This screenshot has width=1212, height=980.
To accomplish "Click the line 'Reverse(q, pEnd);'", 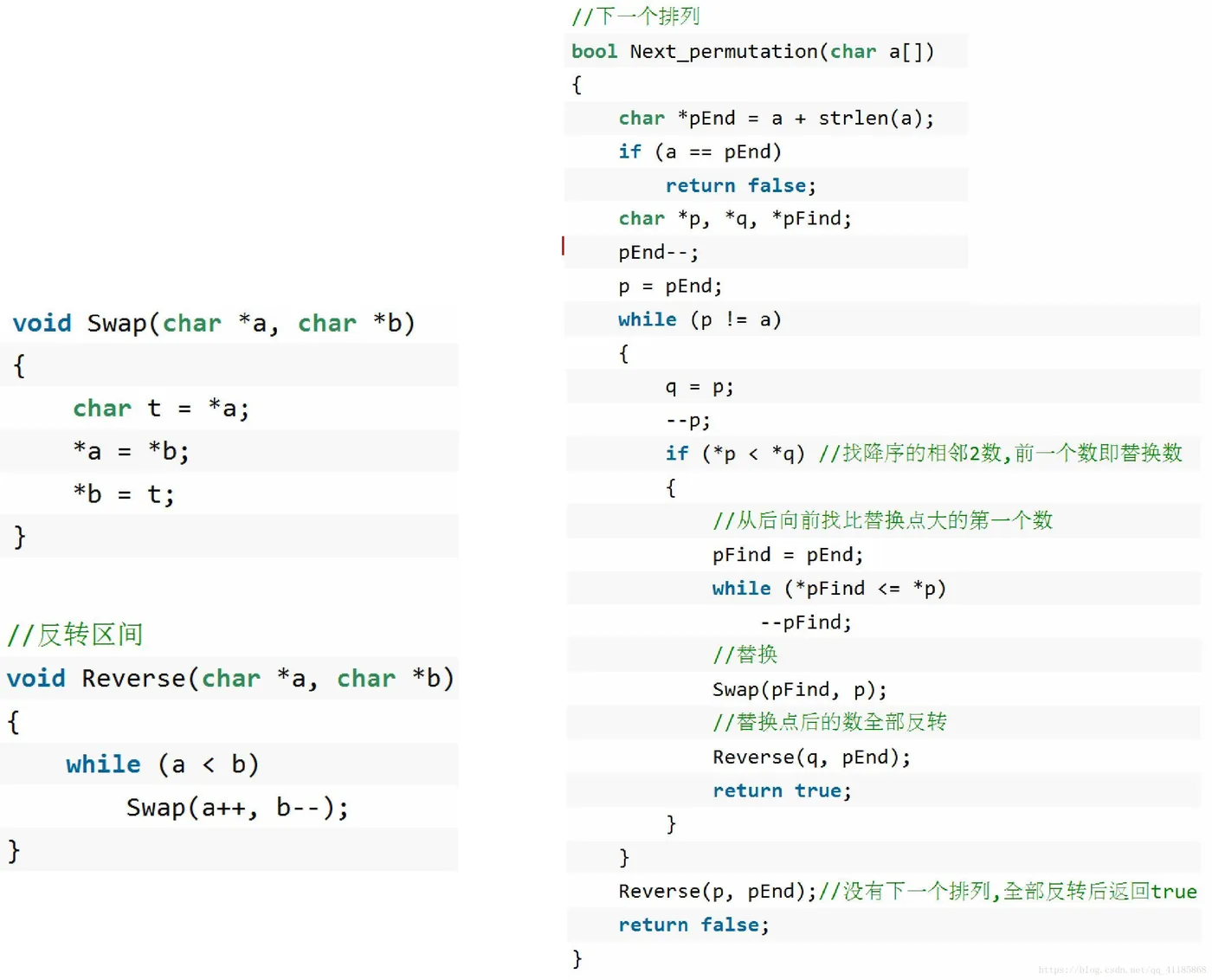I will [812, 757].
